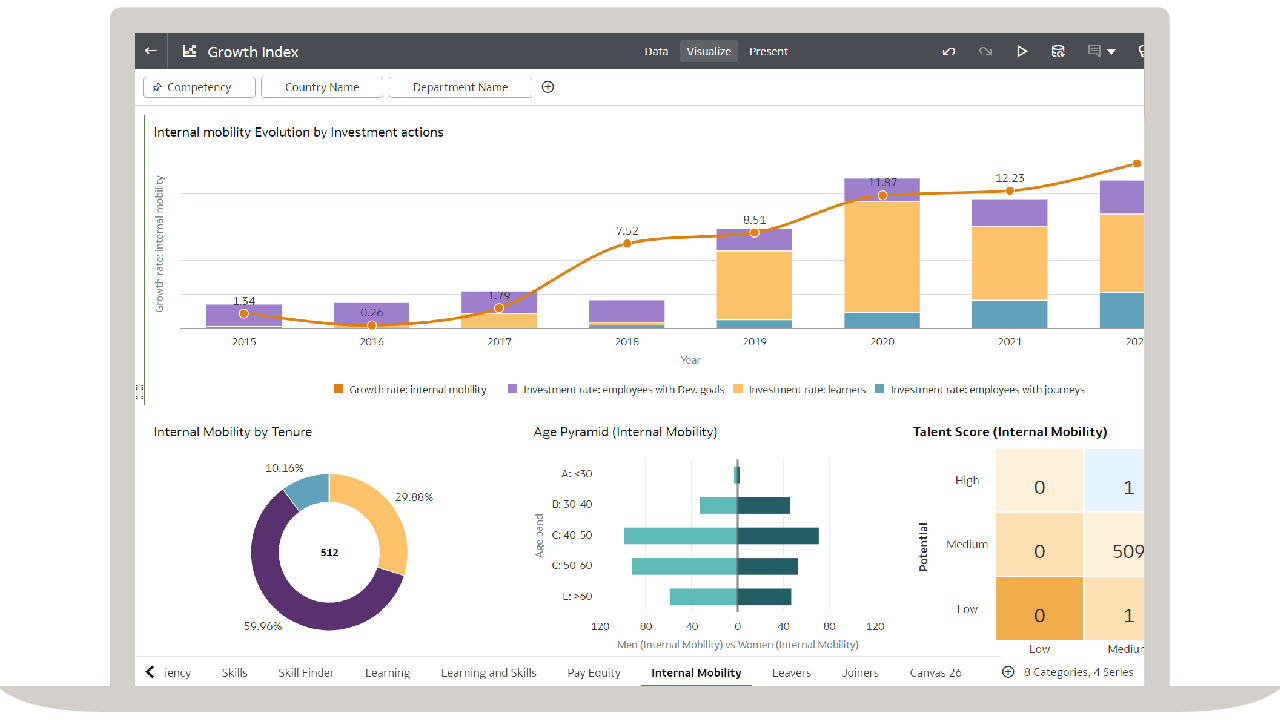Click the refresh data icon
1280x720 pixels.
1057,51
